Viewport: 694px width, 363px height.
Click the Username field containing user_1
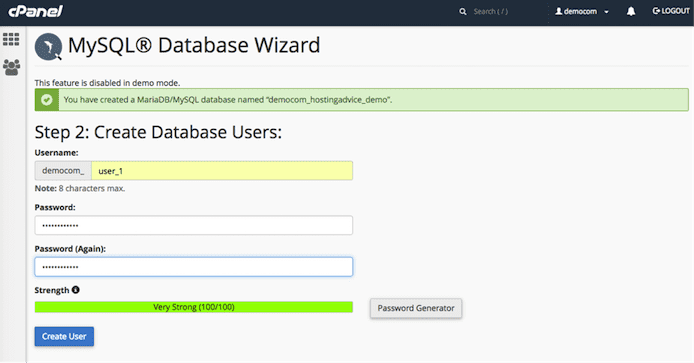(222, 170)
